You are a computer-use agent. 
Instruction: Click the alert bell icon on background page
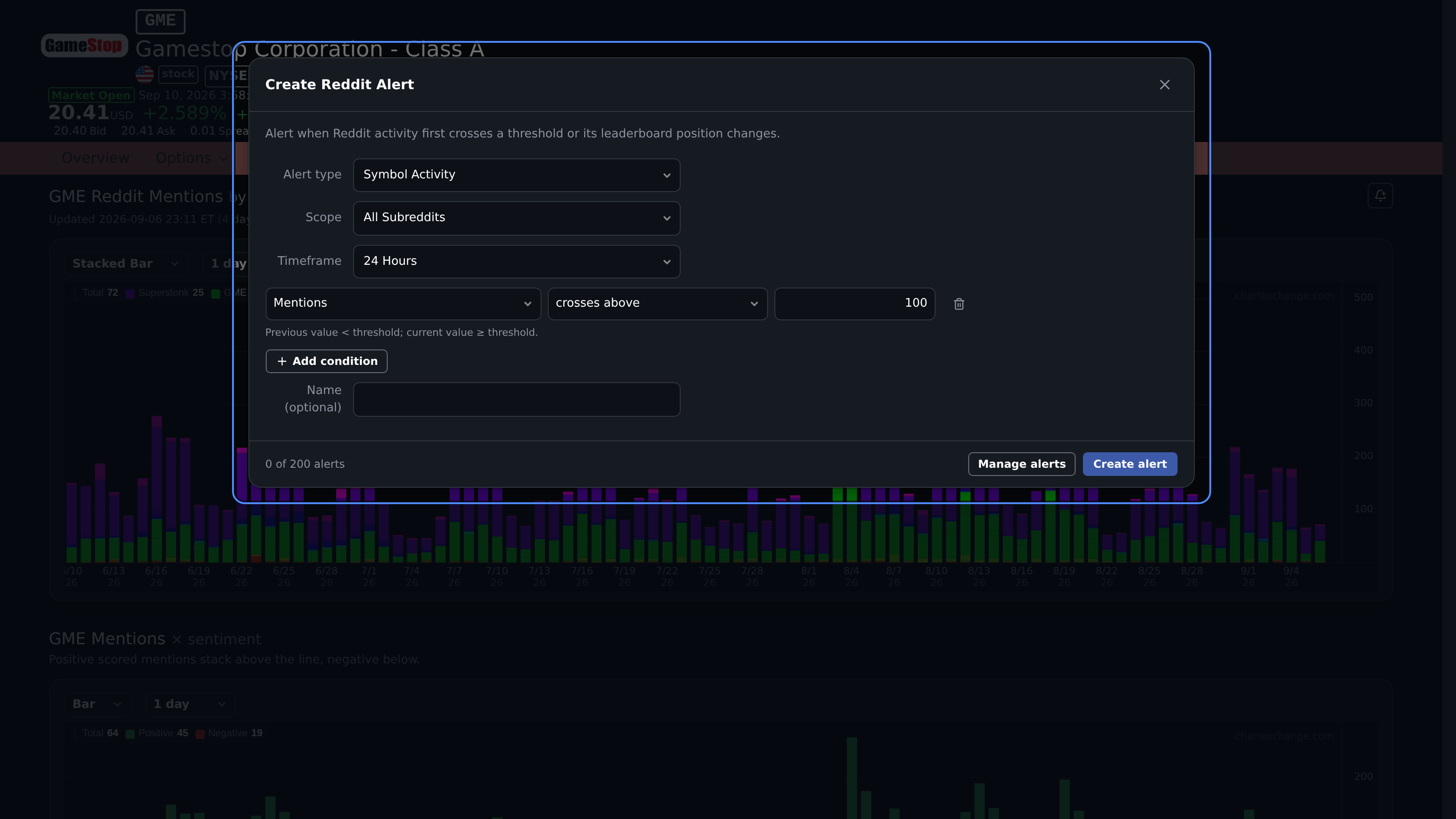click(1380, 196)
